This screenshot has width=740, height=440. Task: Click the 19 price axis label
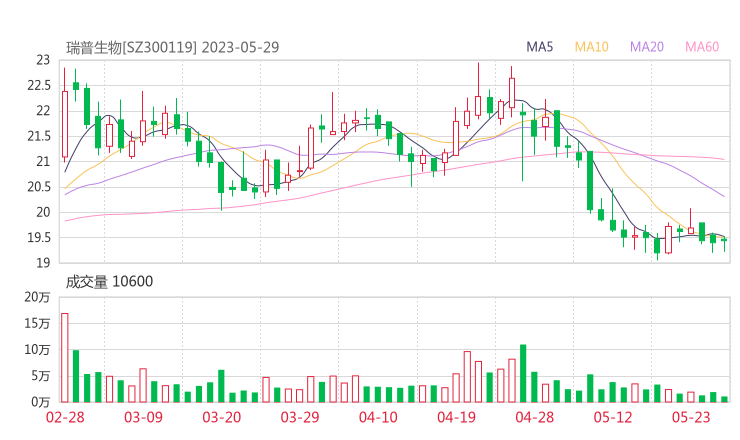click(43, 263)
